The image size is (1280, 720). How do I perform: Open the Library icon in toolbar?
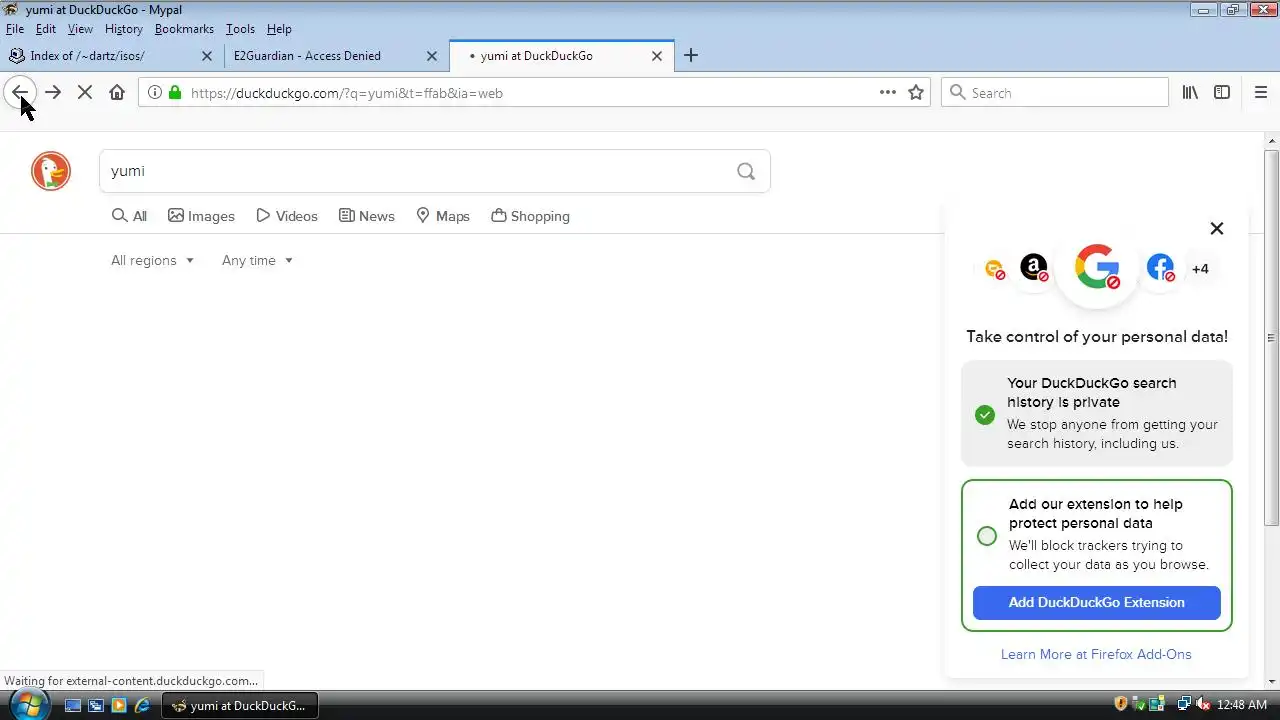1190,92
